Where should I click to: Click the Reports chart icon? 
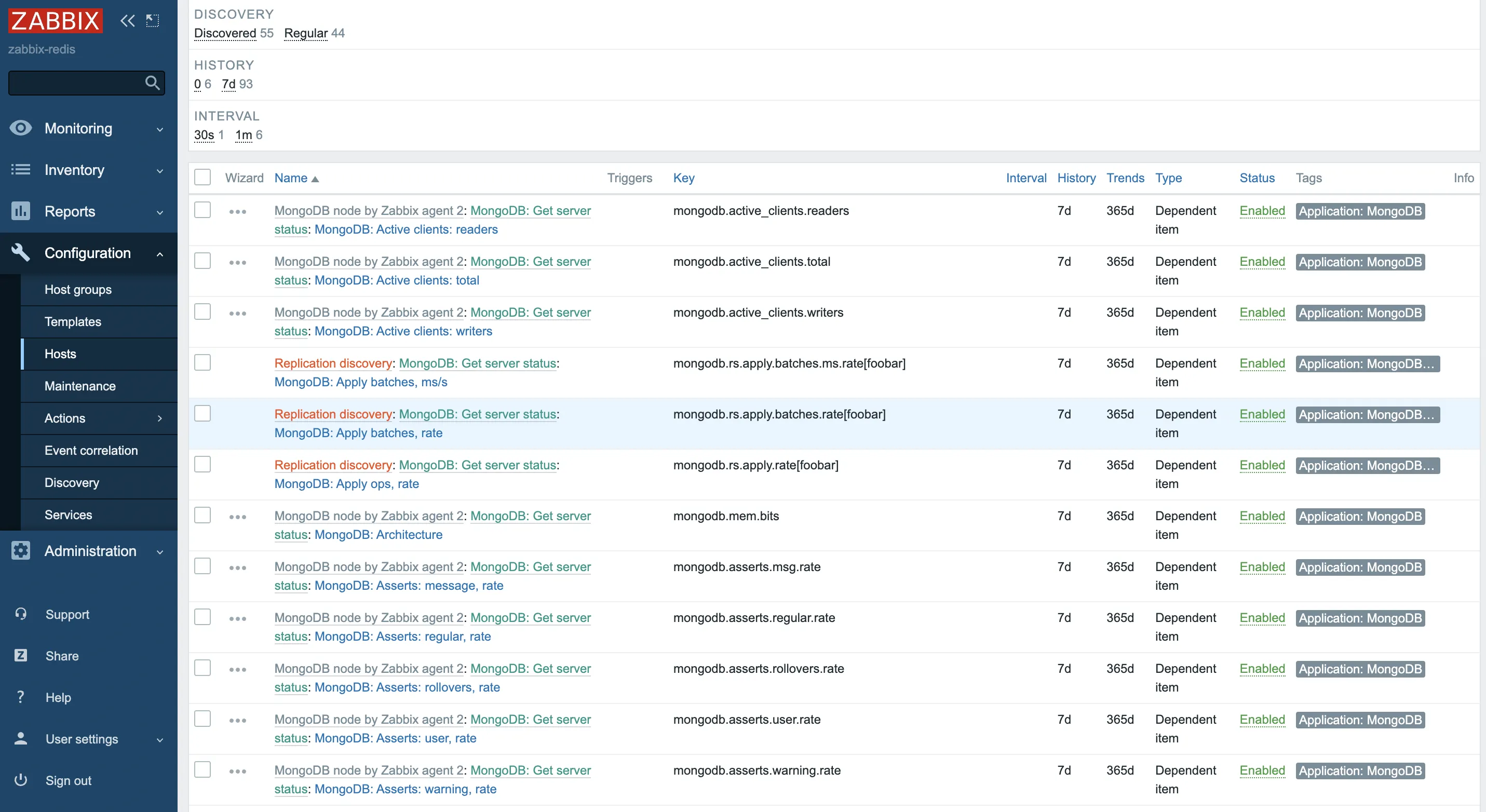click(21, 211)
